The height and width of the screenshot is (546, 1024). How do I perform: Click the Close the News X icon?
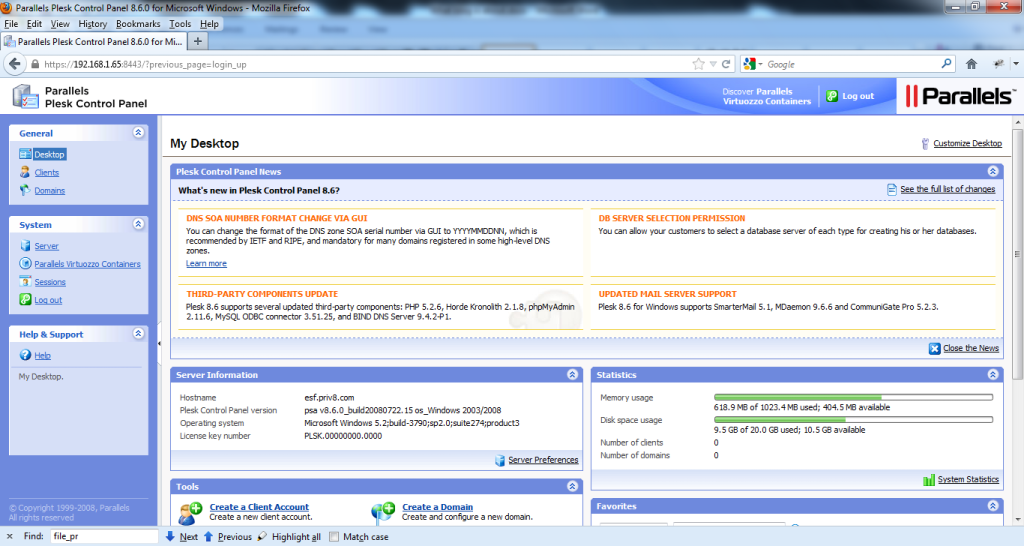[935, 348]
